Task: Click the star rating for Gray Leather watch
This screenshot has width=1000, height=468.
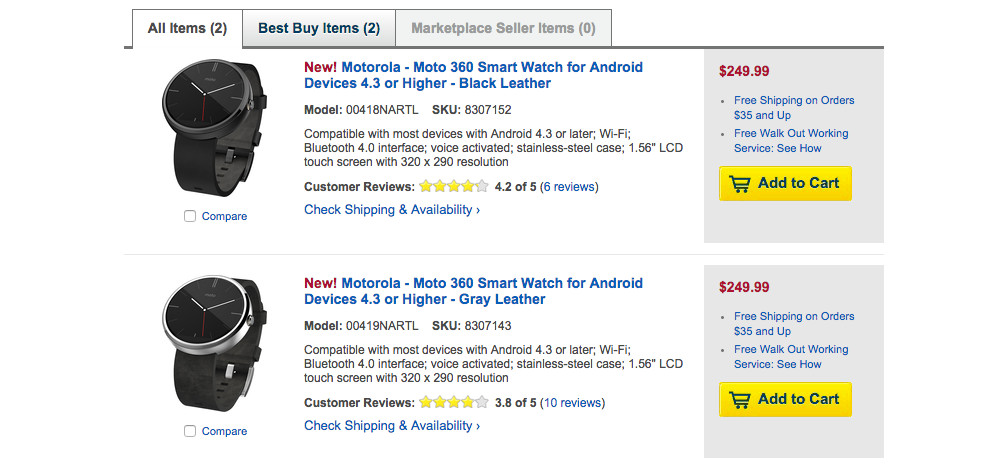Action: pyautogui.click(x=454, y=403)
